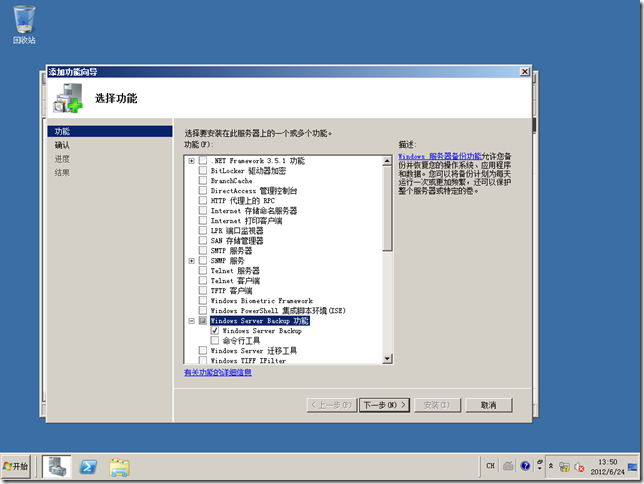
Task: Select the 功能 step in wizard sidebar
Action: (x=110, y=131)
